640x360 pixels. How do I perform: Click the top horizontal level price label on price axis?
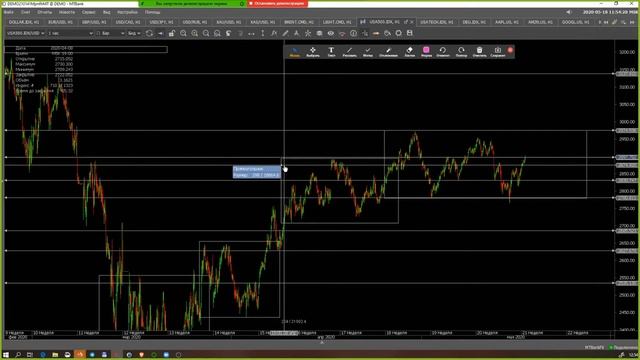[626, 74]
